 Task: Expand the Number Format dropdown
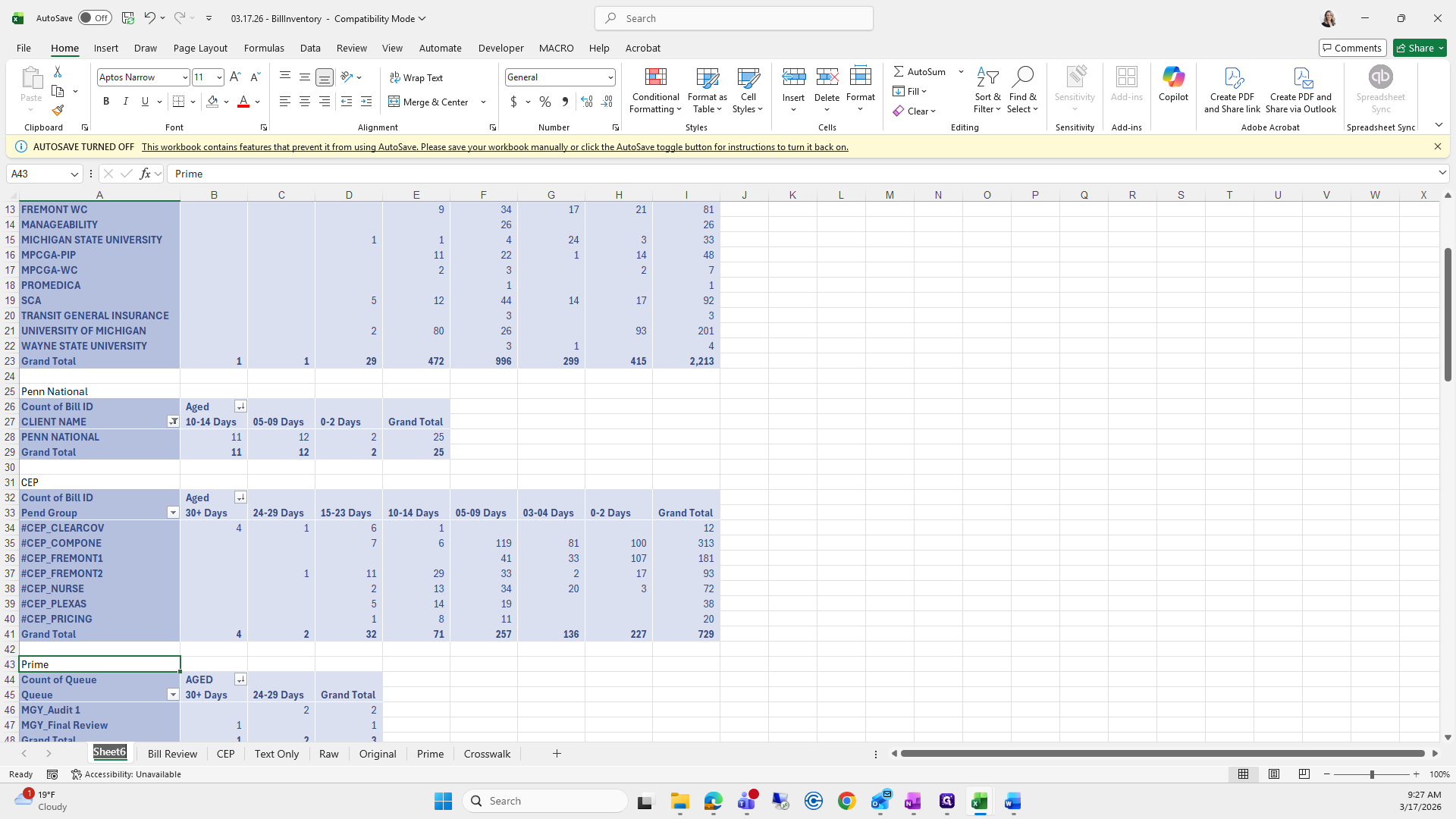tap(610, 77)
